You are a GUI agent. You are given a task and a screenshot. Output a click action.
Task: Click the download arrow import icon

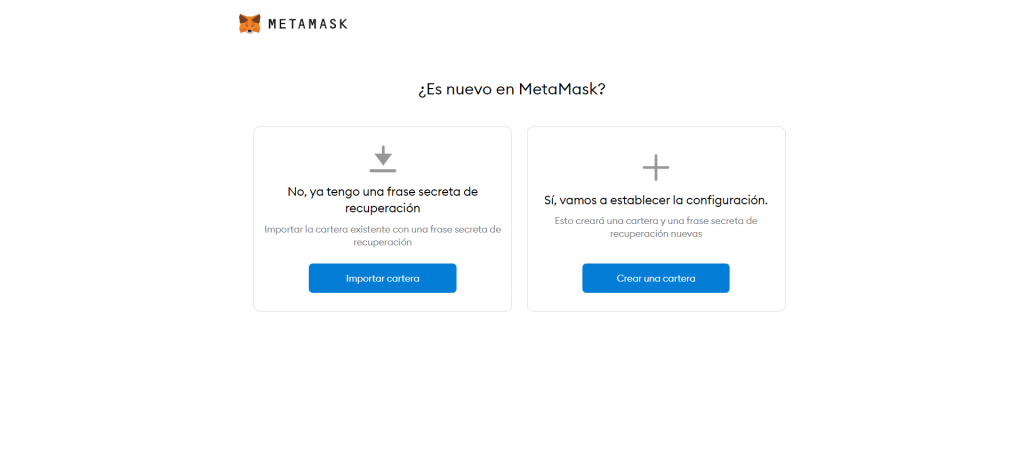click(383, 155)
